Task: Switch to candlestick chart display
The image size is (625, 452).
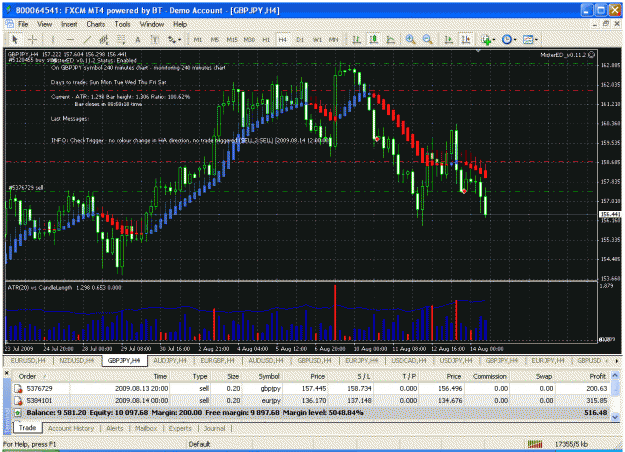Action: tap(373, 39)
